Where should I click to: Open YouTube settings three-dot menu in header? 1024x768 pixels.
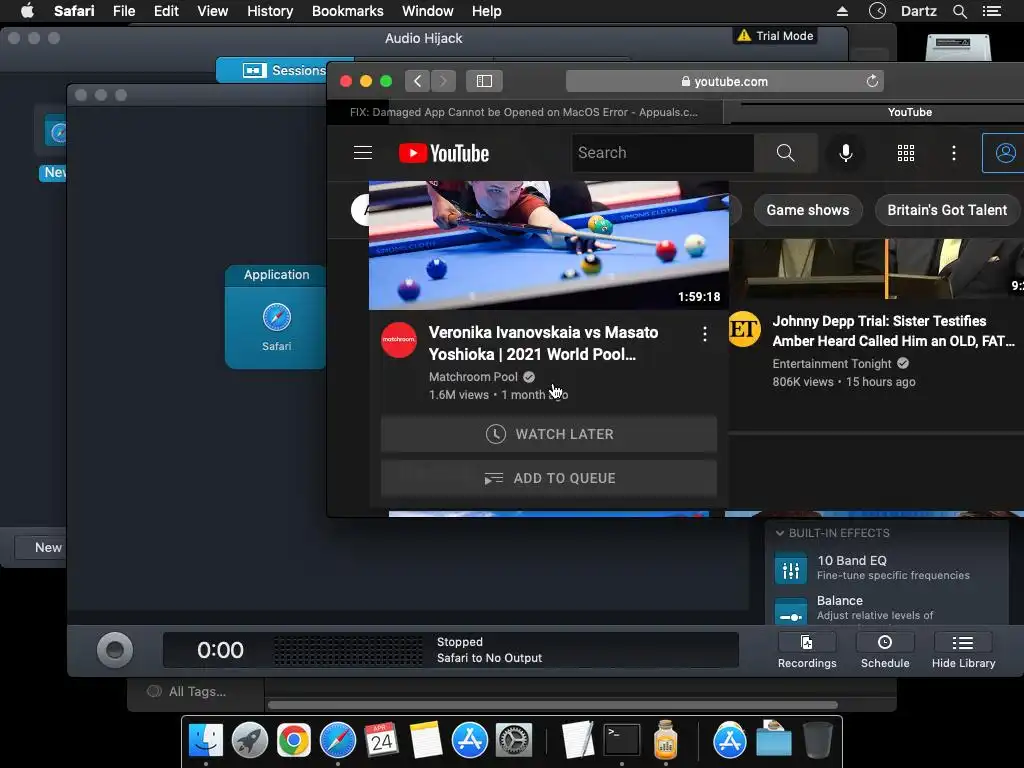[x=954, y=153]
